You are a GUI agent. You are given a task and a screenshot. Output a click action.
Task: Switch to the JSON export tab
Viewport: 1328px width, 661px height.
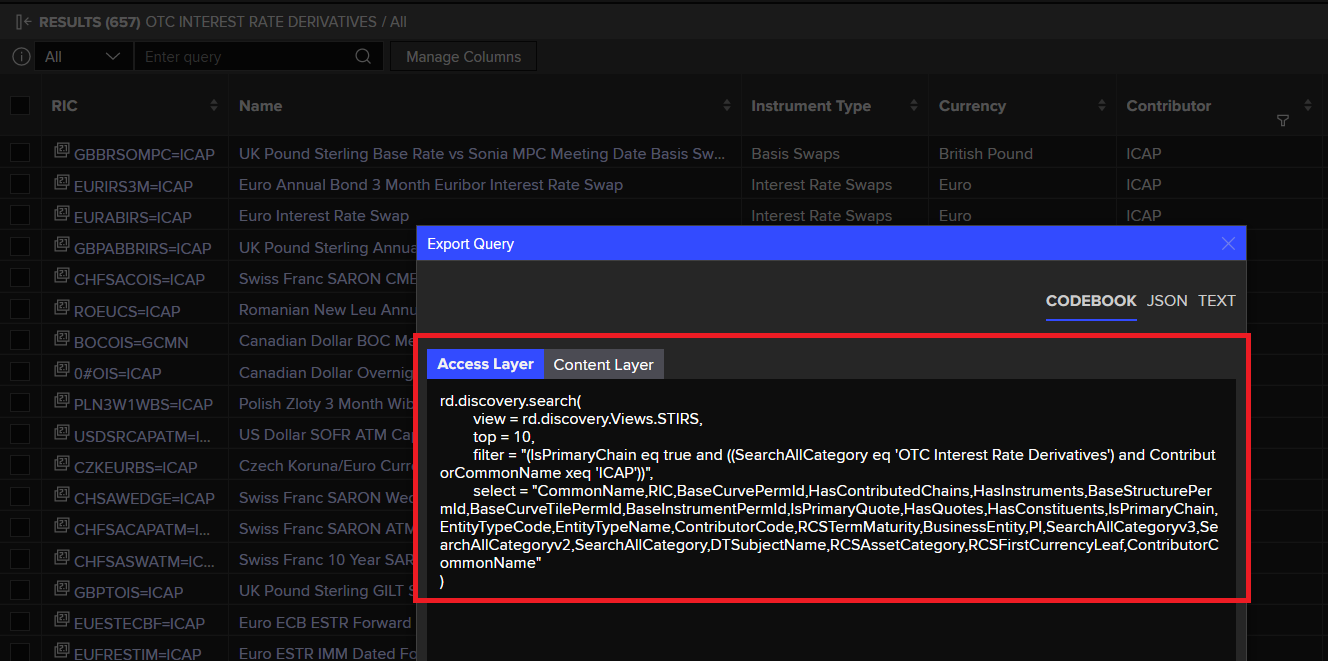pos(1167,301)
